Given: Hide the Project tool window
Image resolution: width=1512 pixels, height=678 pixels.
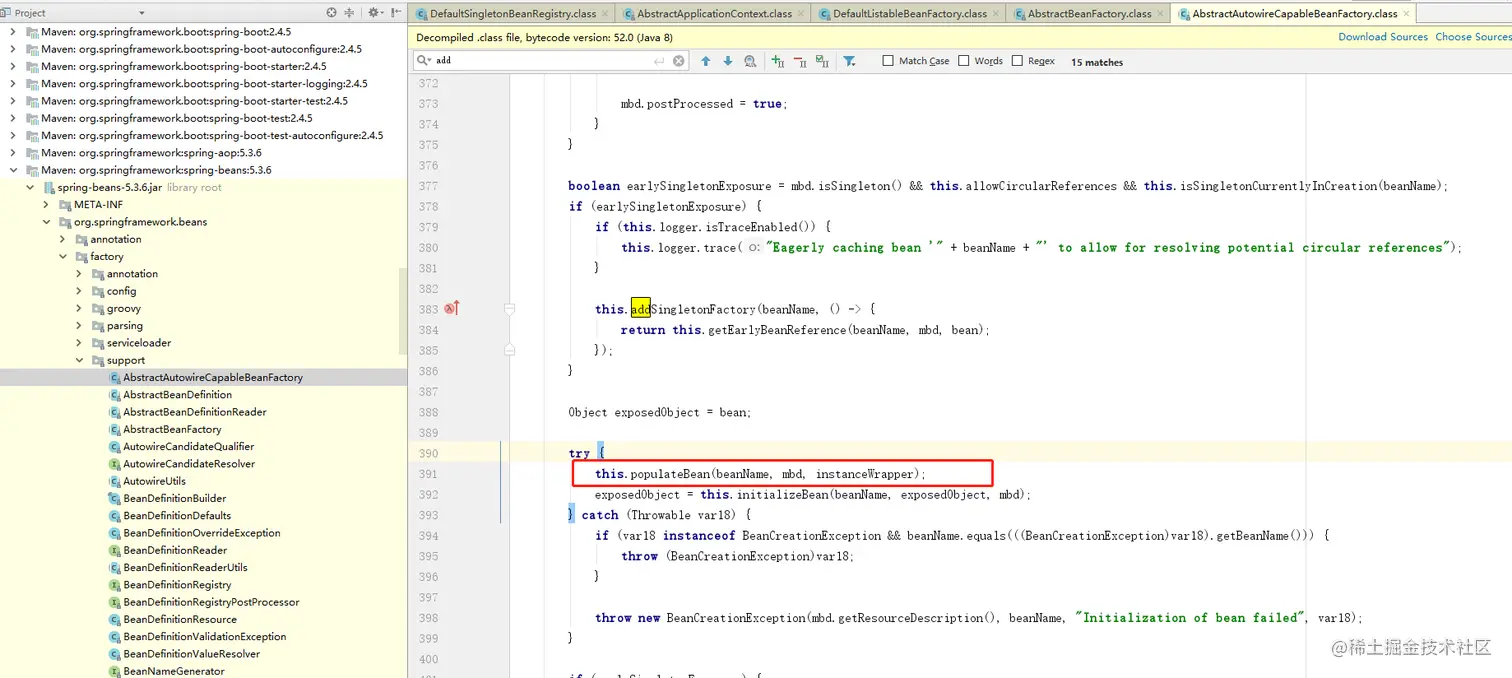Looking at the screenshot, I should pos(394,13).
